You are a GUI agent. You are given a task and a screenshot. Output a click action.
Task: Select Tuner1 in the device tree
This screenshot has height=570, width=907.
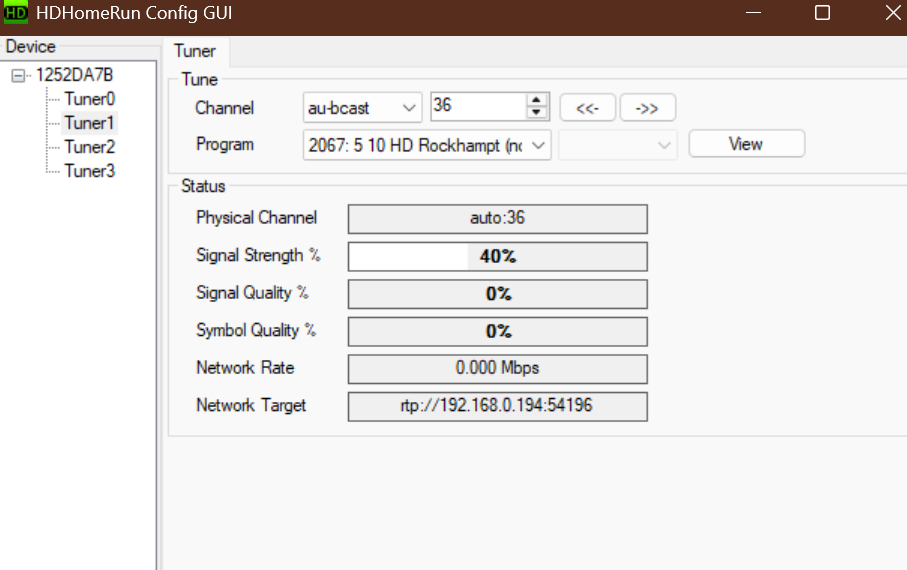point(89,123)
